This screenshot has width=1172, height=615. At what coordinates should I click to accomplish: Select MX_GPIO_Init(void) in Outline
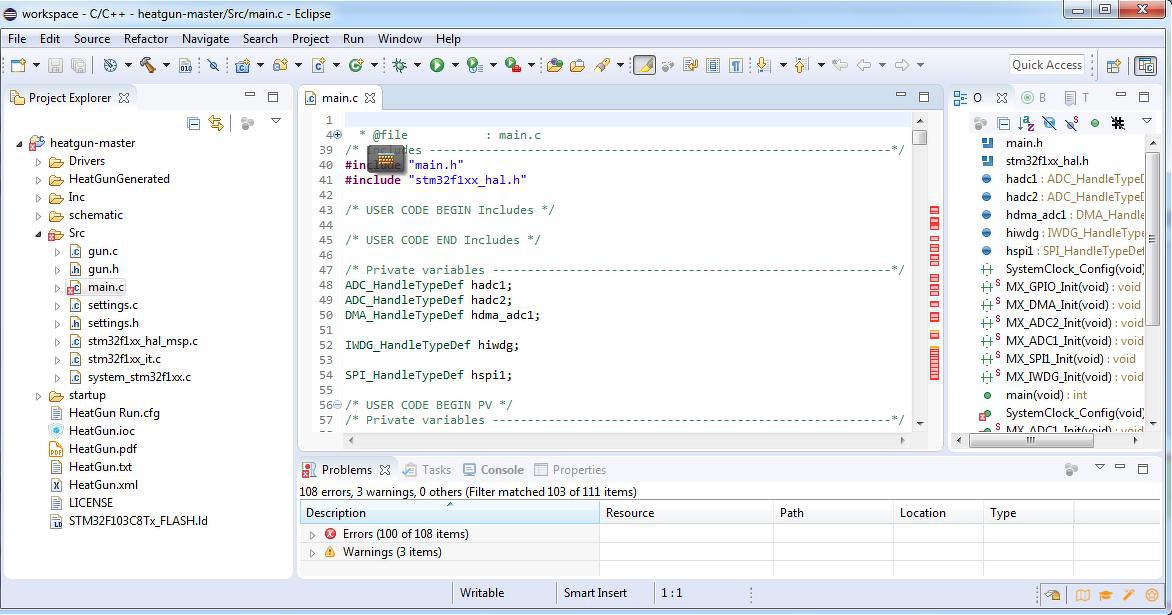[x=1061, y=287]
